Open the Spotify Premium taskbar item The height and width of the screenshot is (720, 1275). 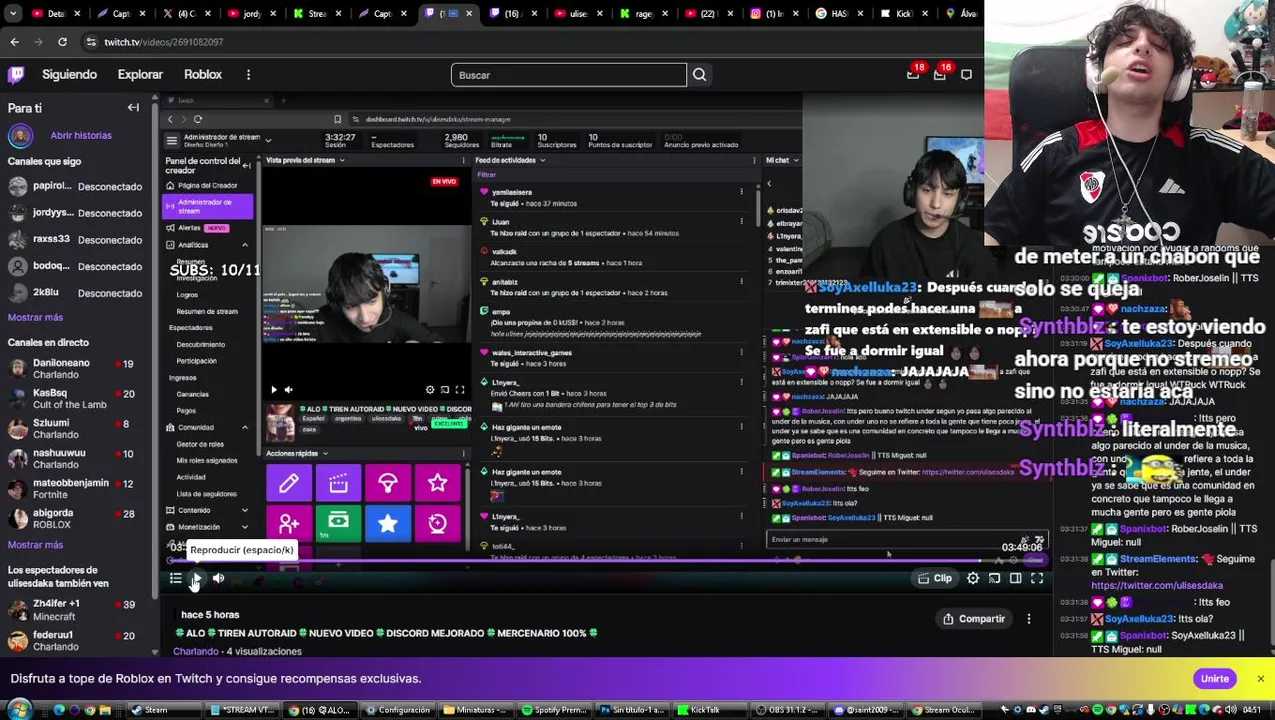coord(555,711)
